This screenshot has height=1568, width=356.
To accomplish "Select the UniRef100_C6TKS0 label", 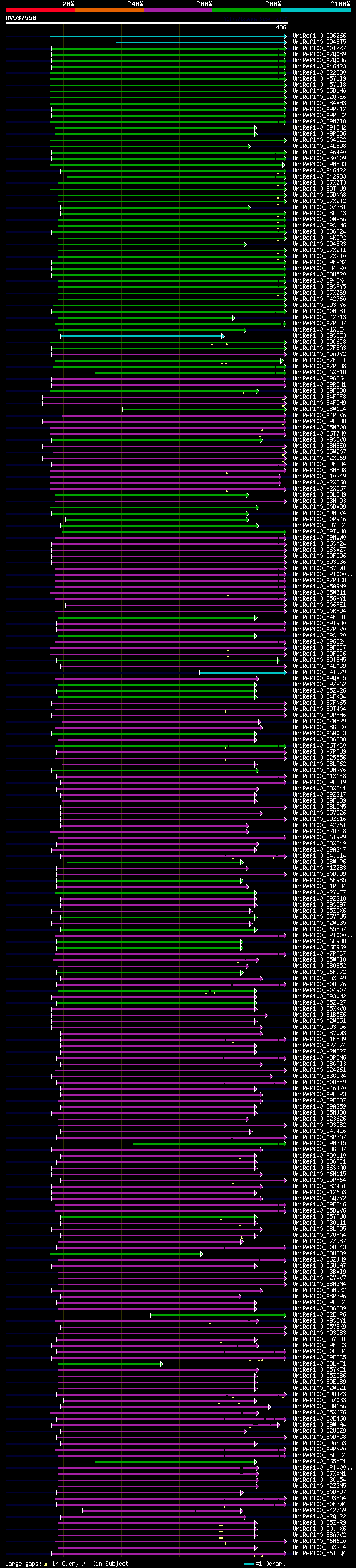I will (x=319, y=746).
